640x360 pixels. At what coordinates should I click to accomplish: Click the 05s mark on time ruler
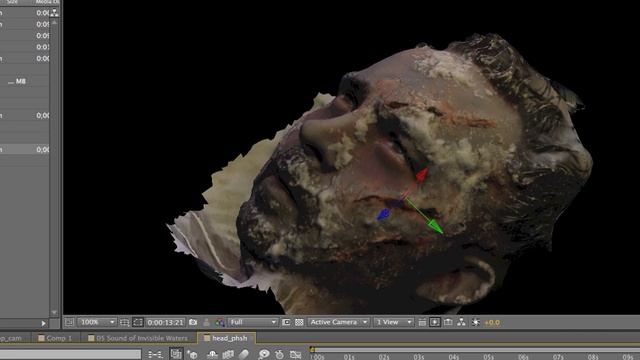(488, 357)
